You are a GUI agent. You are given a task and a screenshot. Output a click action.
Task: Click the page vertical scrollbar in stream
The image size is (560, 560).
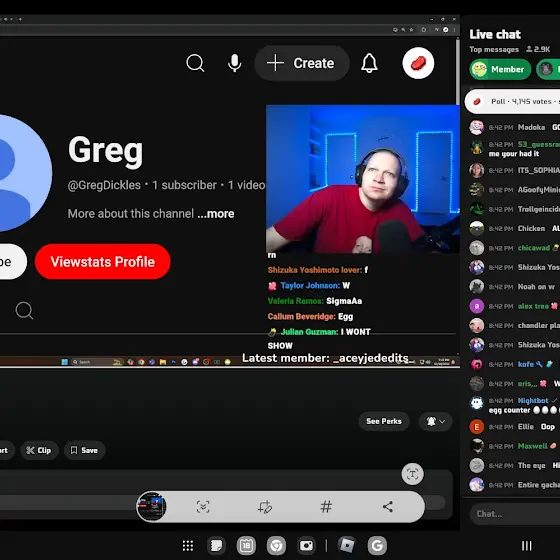tap(458, 71)
